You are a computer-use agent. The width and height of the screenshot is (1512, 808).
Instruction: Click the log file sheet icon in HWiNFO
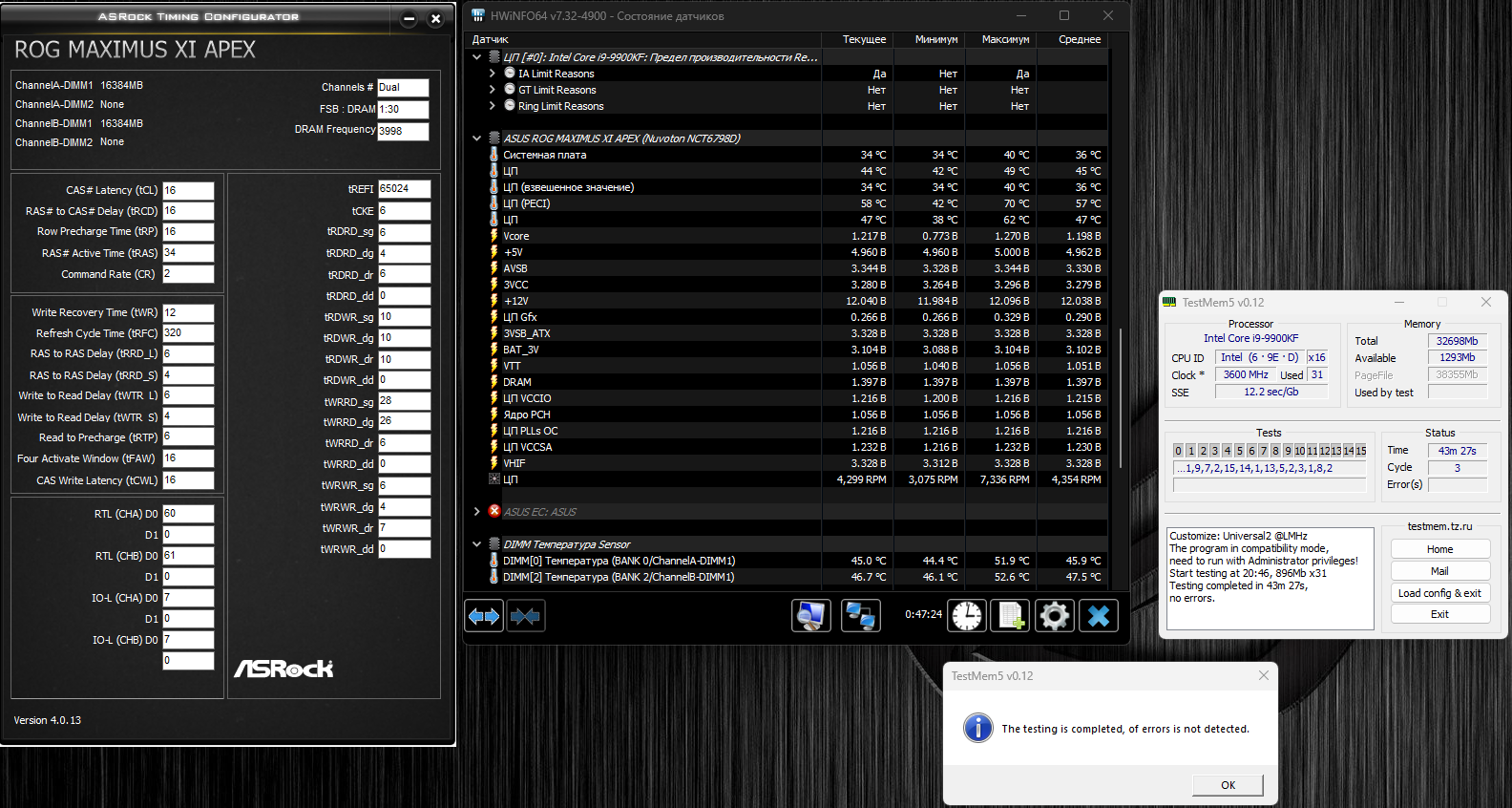(x=1011, y=616)
